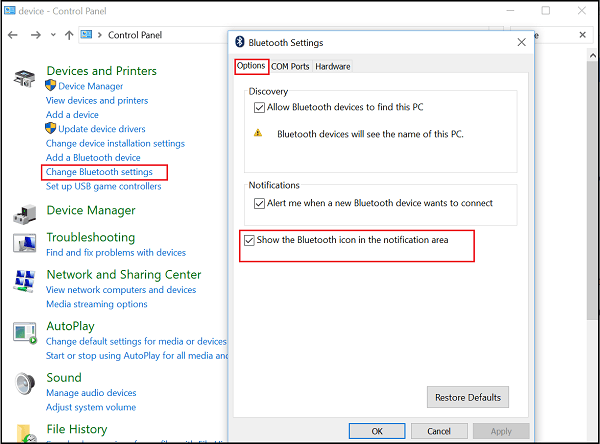Screen dimensions: 600x444
Task: Toggle Alert me when new Bluetooth device connects
Action: point(259,203)
